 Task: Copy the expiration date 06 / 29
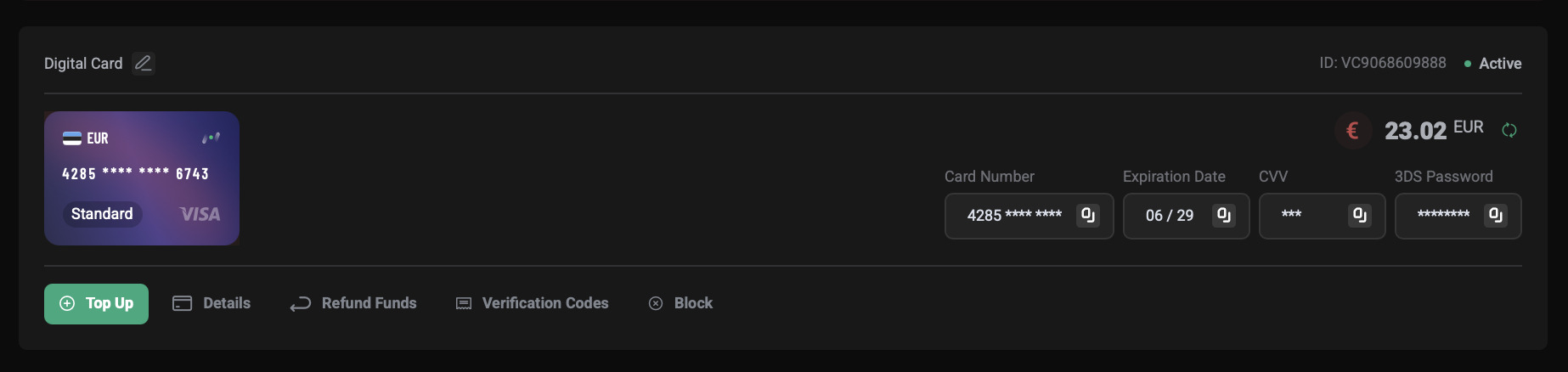click(x=1224, y=215)
